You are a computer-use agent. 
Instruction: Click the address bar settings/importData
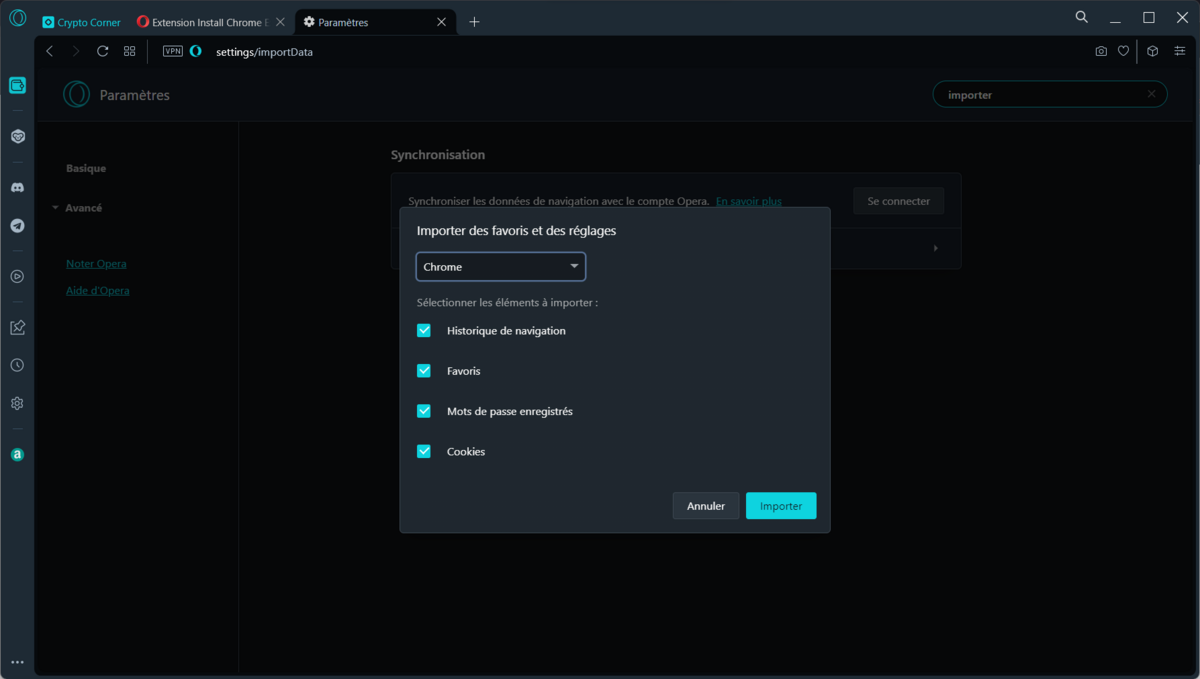pos(264,51)
